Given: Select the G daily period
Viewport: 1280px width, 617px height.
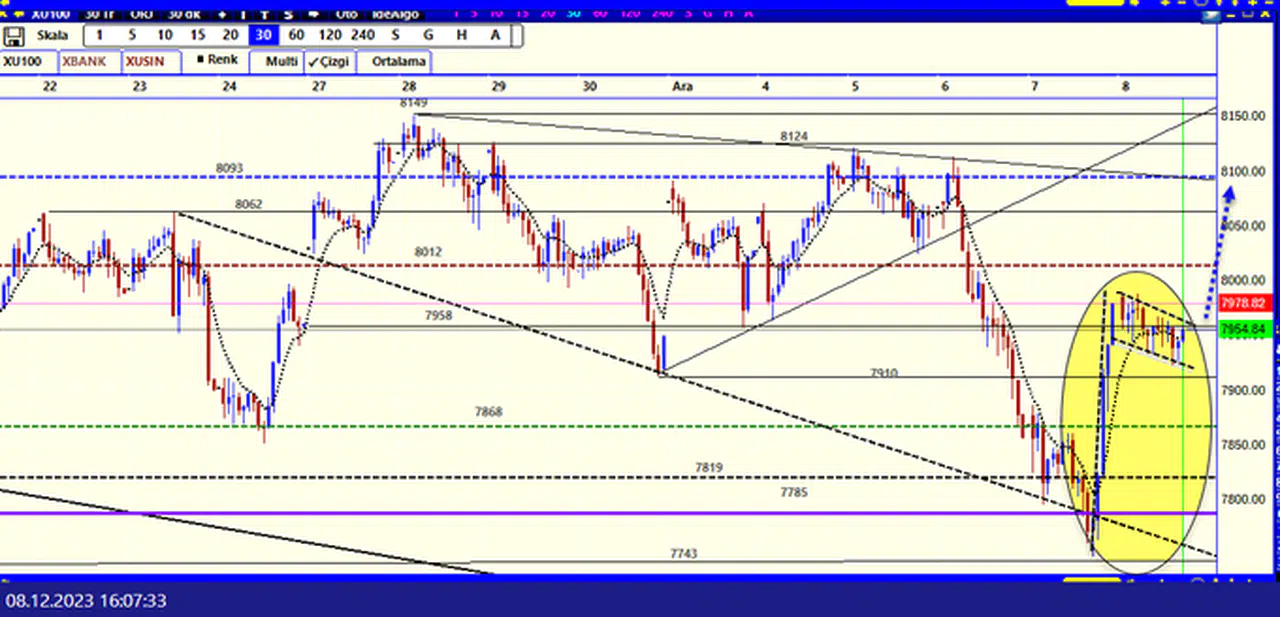Looking at the screenshot, I should (x=428, y=35).
